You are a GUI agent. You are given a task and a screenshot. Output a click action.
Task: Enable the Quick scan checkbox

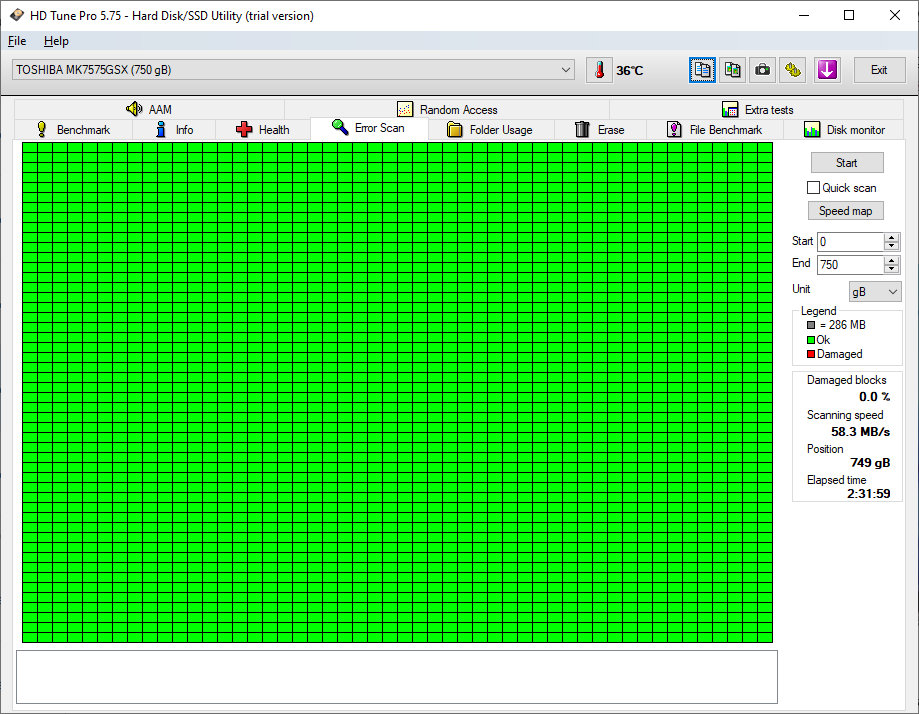click(814, 188)
